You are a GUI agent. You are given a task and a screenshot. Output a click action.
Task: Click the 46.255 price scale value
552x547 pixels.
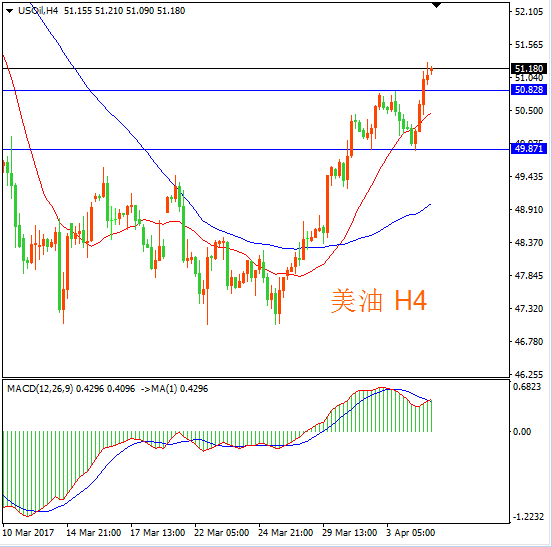[529, 374]
